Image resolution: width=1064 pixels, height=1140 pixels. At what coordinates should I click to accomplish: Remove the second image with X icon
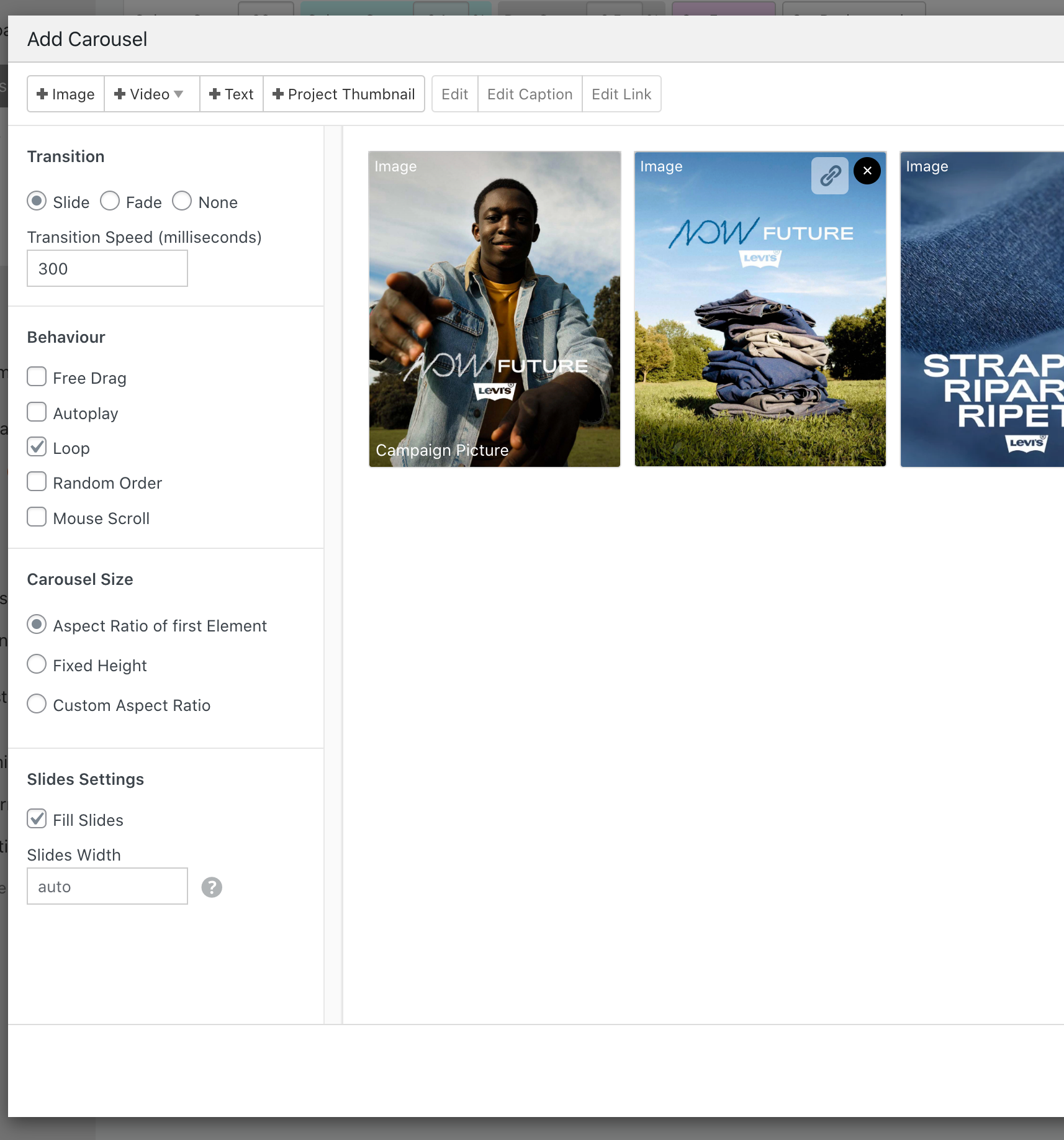point(867,171)
